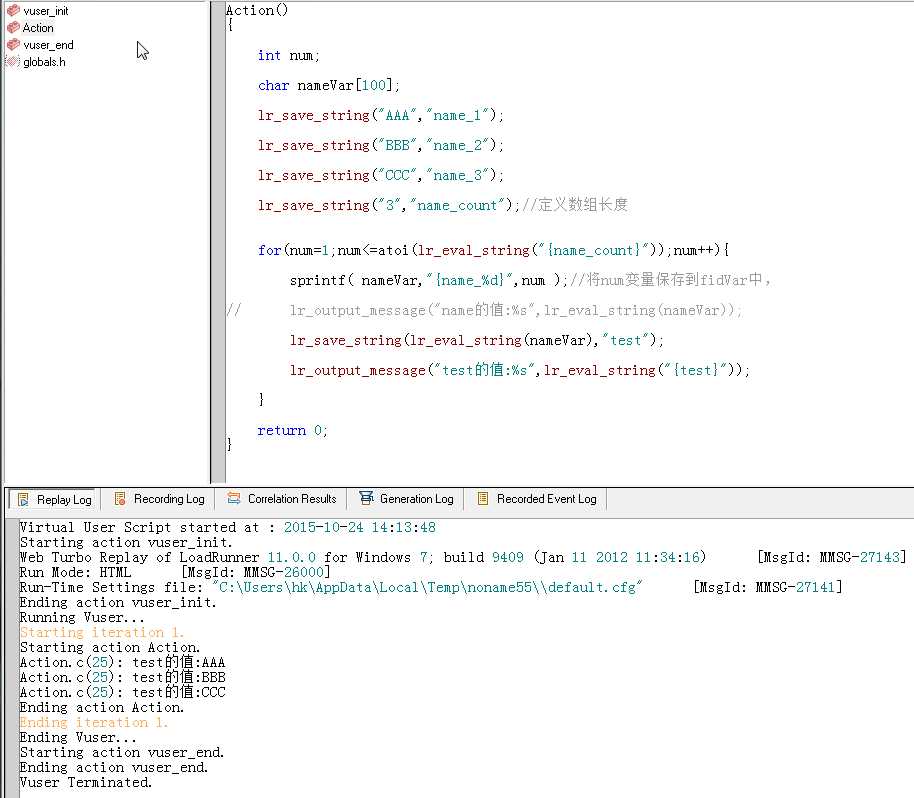This screenshot has width=914, height=798.
Task: Click the 'Ending action vuser_init.' log line
Action: (118, 603)
